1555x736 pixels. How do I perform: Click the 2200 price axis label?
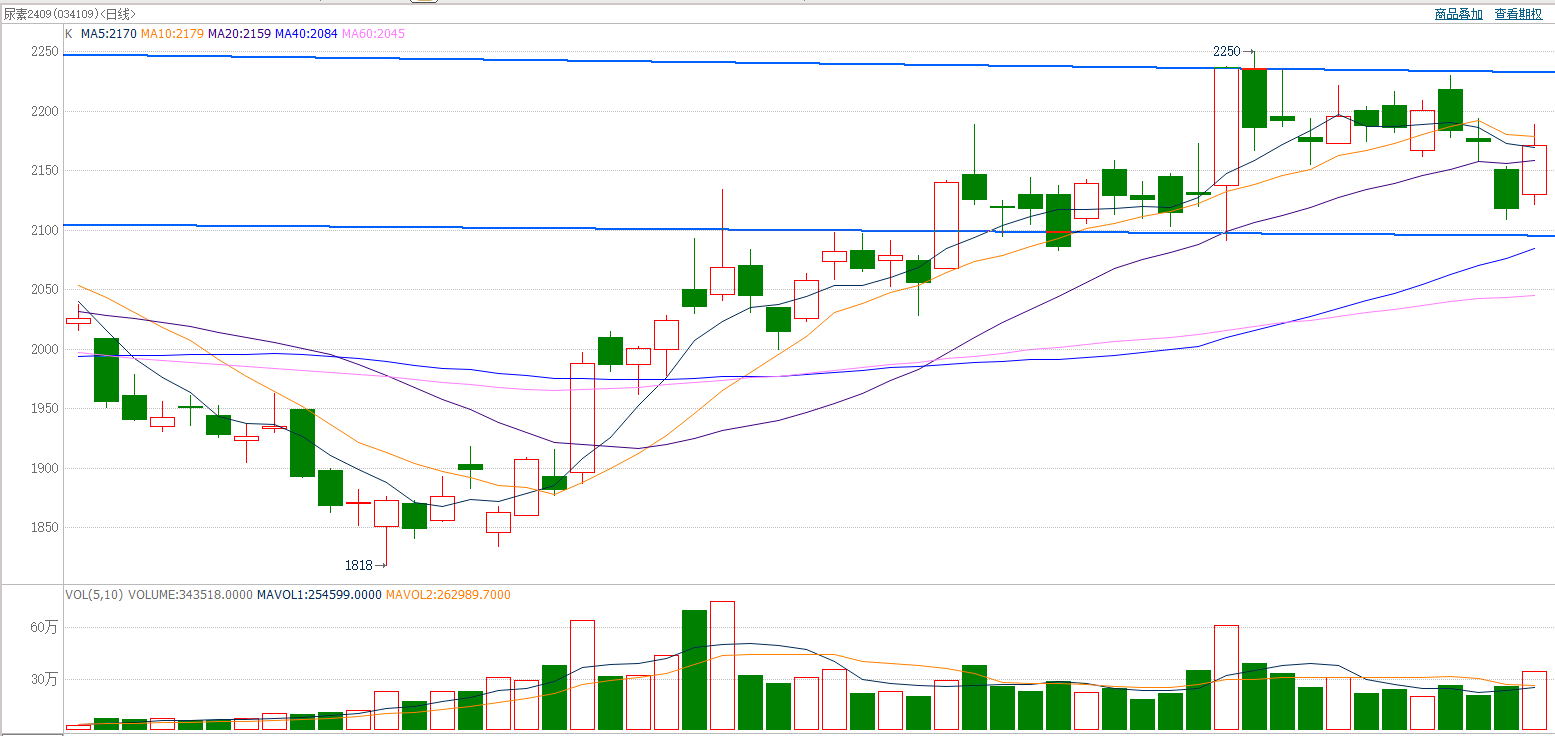45,112
